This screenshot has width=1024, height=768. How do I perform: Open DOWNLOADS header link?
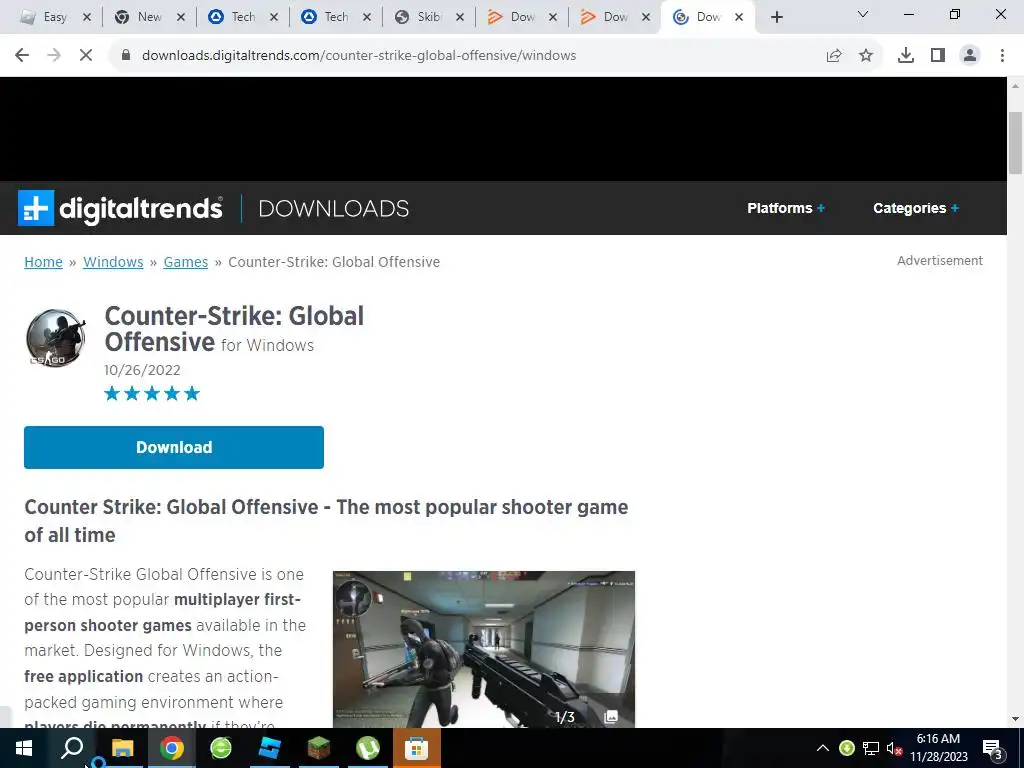click(x=334, y=208)
